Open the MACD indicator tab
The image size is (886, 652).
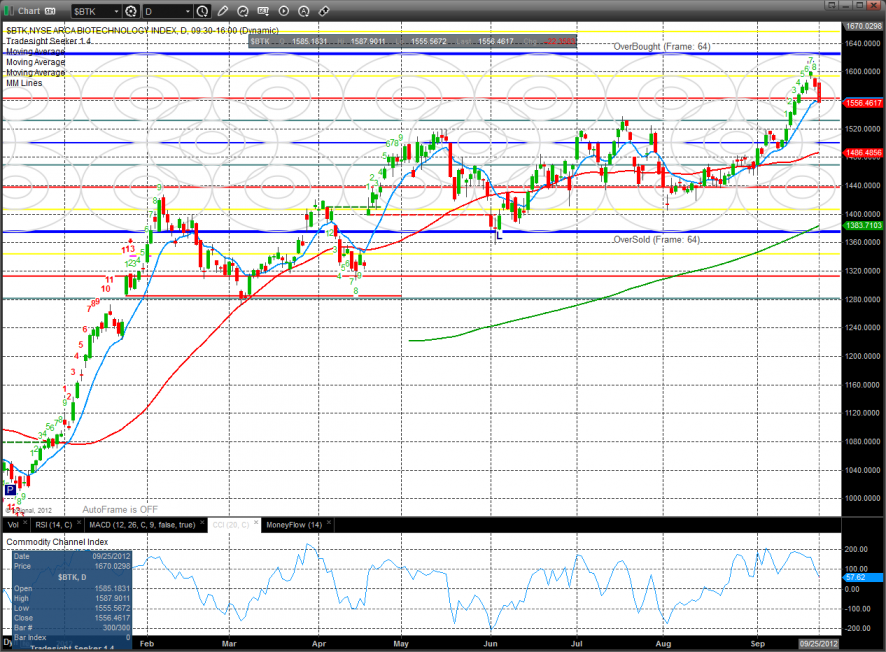click(142, 524)
